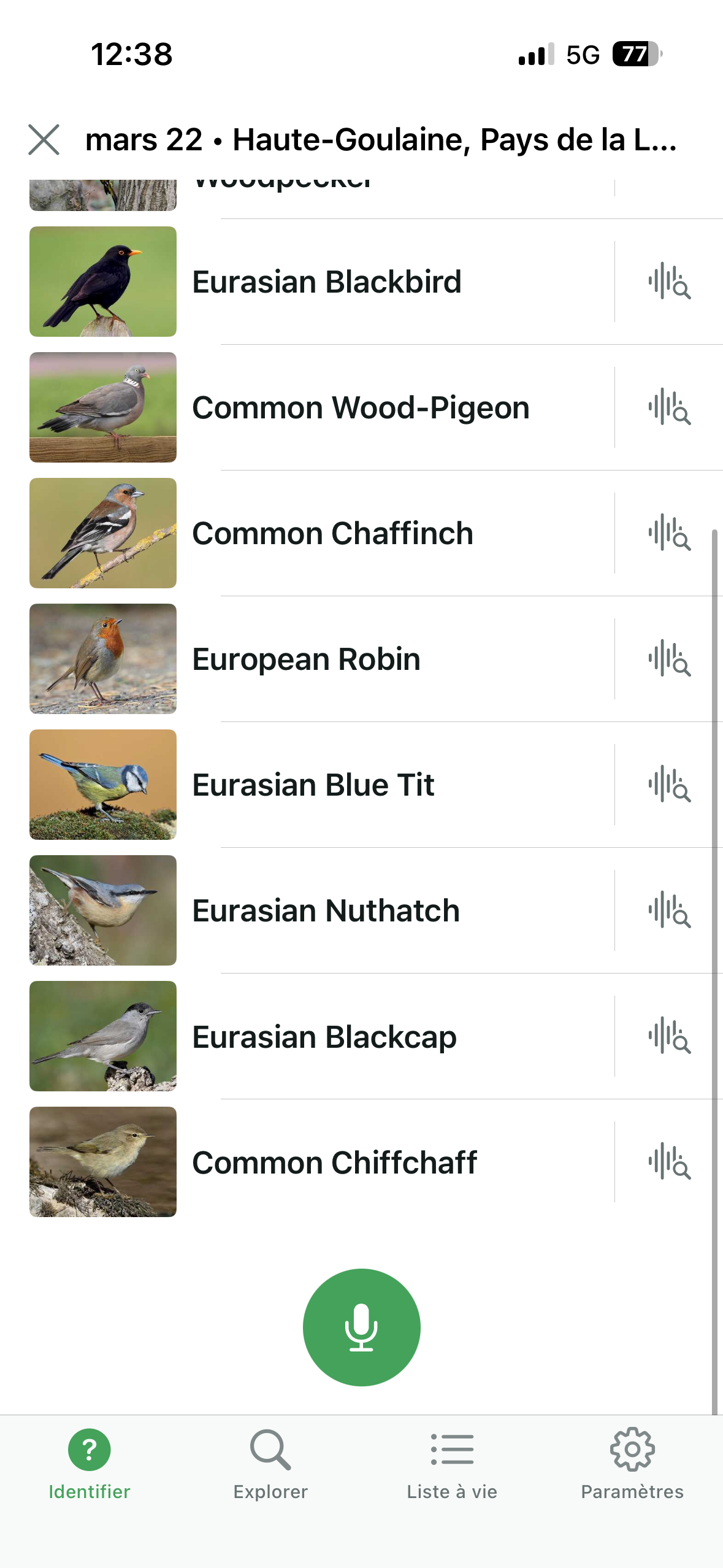Open sound analysis for Eurasian Blackcap

click(x=669, y=1036)
